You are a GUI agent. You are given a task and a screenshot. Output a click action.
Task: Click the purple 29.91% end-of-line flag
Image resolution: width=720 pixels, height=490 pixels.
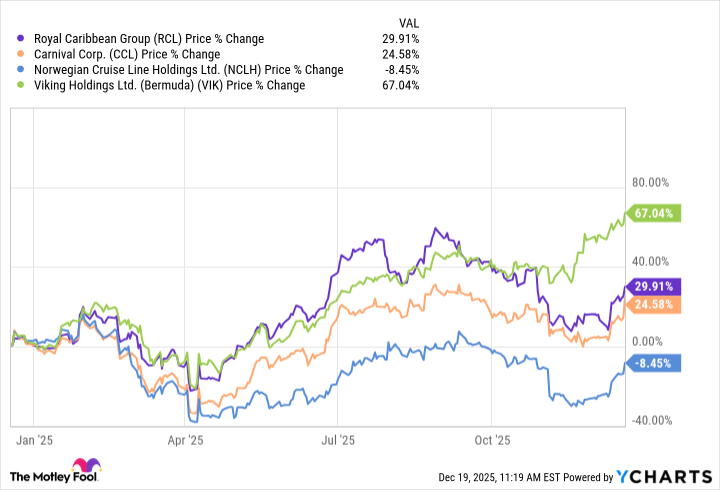point(654,287)
